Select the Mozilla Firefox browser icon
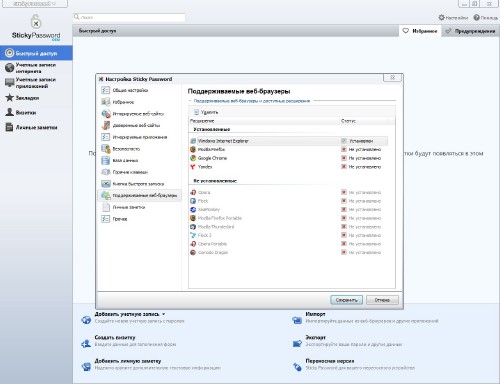The image size is (500, 384). (x=193, y=149)
